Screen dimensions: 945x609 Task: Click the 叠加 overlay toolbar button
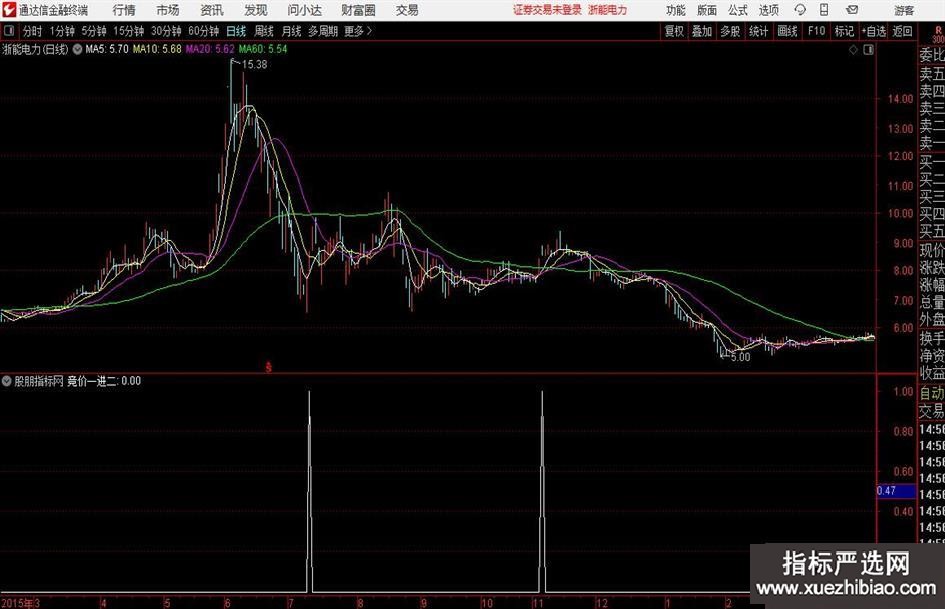(x=702, y=31)
